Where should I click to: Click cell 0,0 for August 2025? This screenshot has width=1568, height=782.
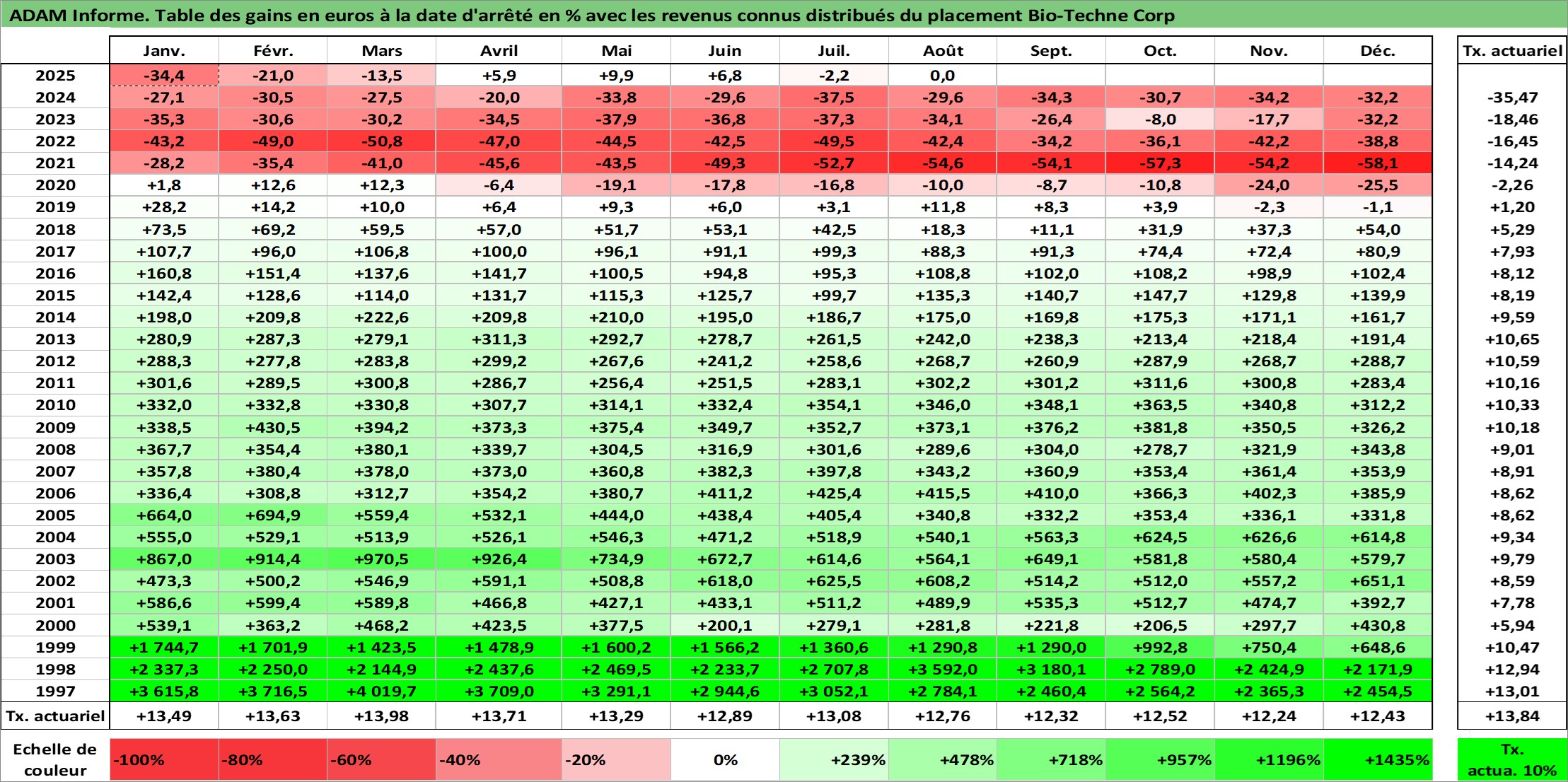943,76
